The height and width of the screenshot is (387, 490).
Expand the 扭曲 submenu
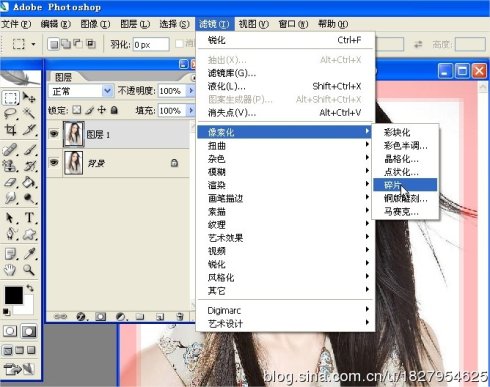tap(286, 145)
